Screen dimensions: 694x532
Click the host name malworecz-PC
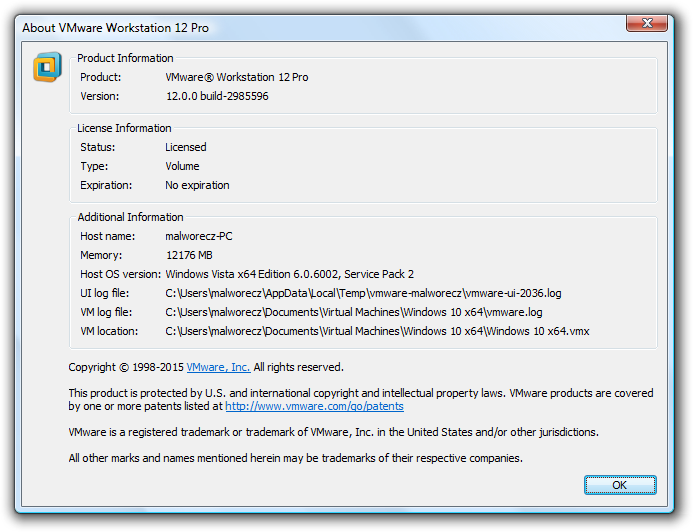[199, 236]
